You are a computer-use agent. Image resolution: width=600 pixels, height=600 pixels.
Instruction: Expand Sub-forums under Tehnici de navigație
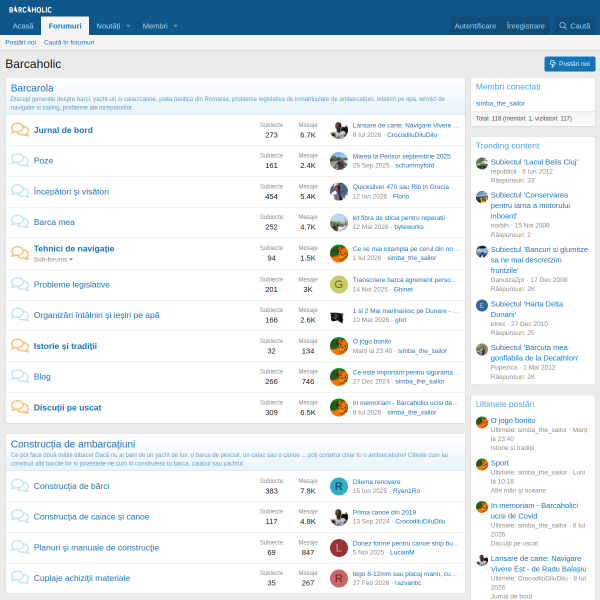tap(53, 259)
